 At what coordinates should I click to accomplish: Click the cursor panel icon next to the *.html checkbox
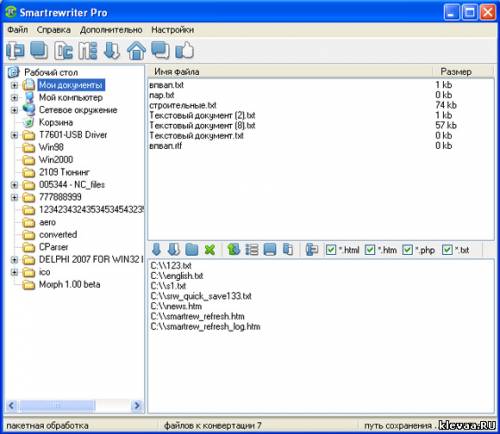(312, 250)
